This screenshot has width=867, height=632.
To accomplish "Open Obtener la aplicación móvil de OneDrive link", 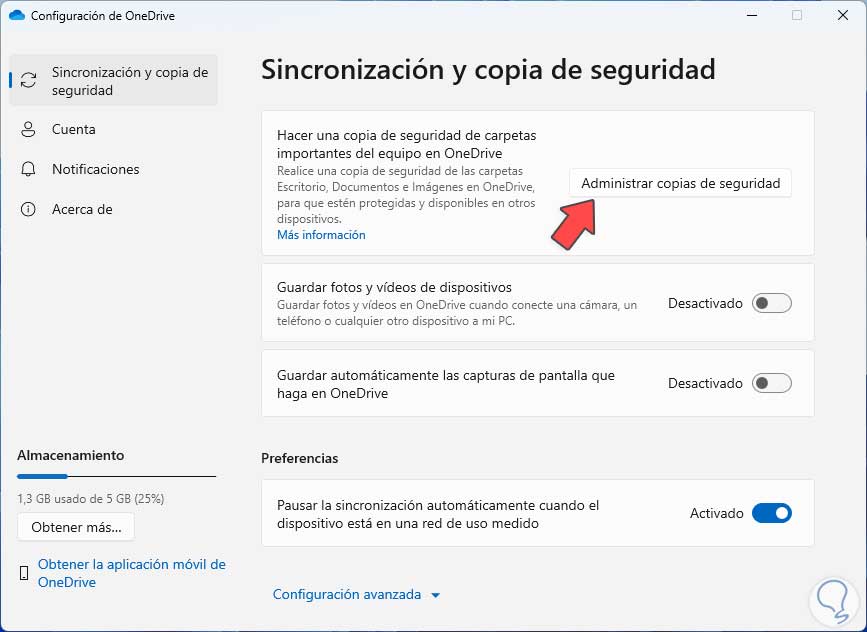I will tap(132, 573).
